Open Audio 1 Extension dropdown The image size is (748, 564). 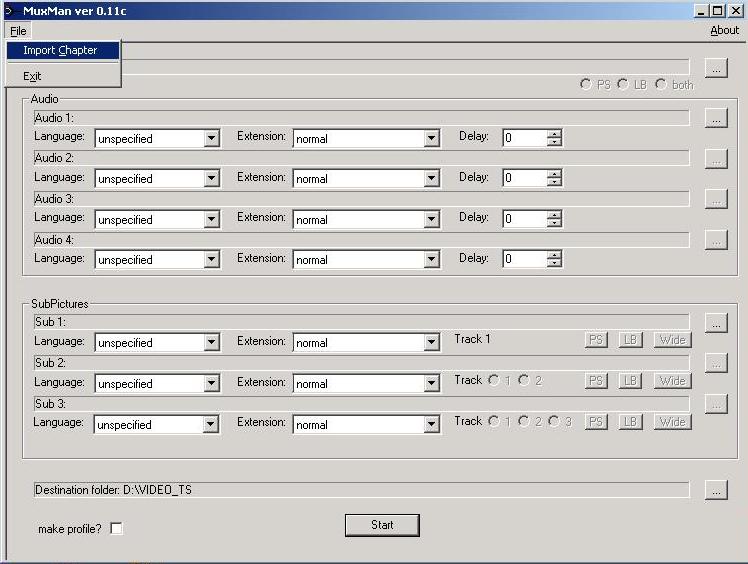431,139
